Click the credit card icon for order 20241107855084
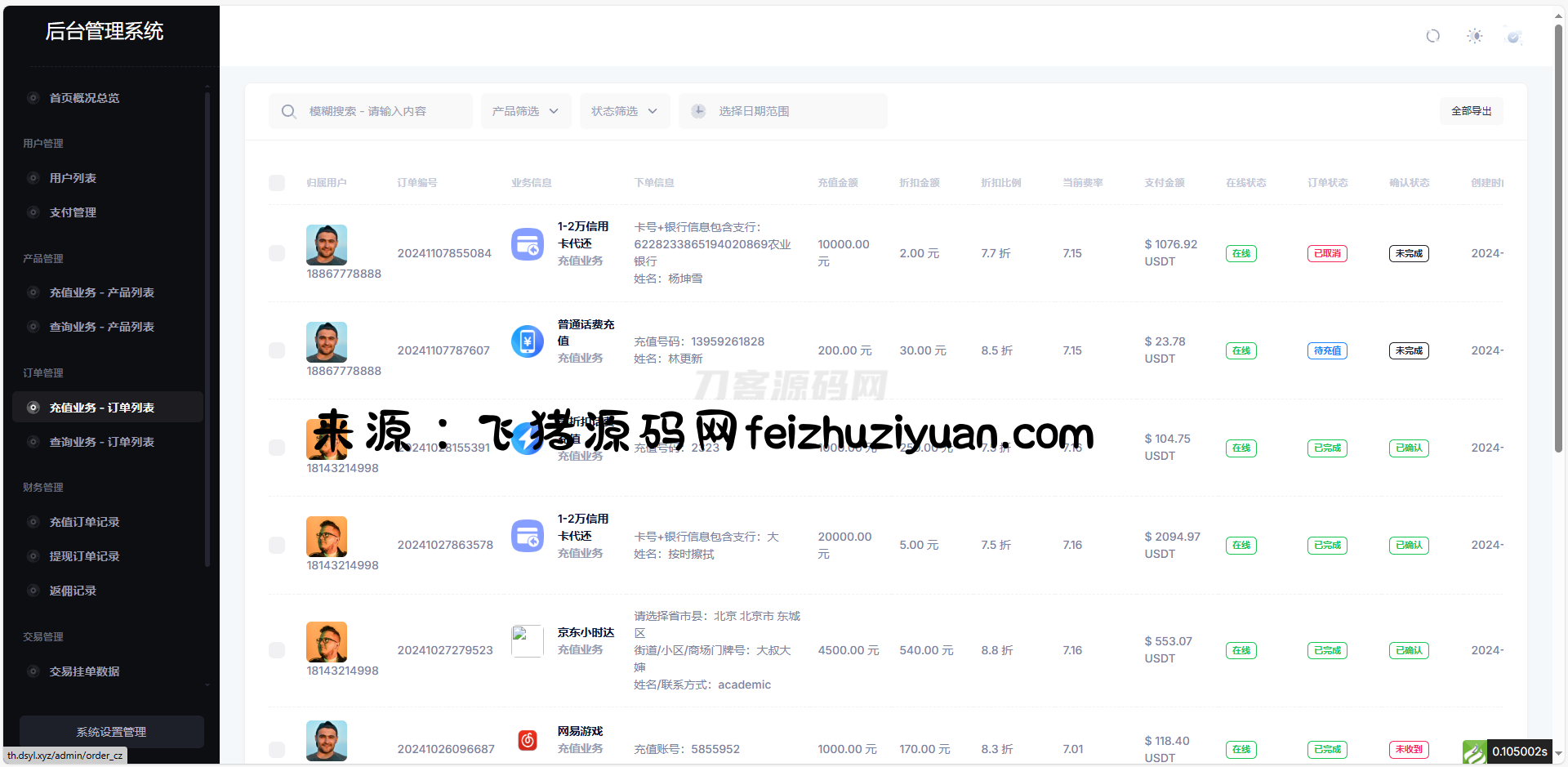This screenshot has height=767, width=1568. (528, 244)
